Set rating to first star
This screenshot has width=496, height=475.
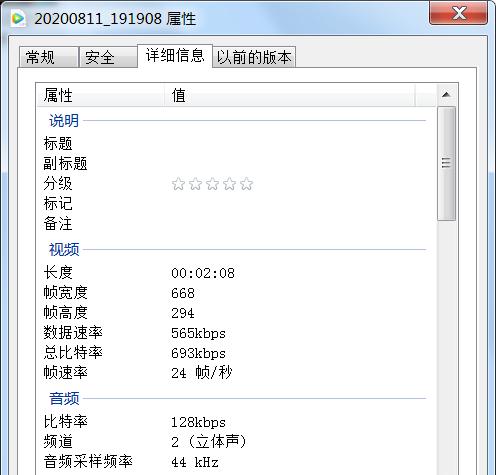point(178,184)
